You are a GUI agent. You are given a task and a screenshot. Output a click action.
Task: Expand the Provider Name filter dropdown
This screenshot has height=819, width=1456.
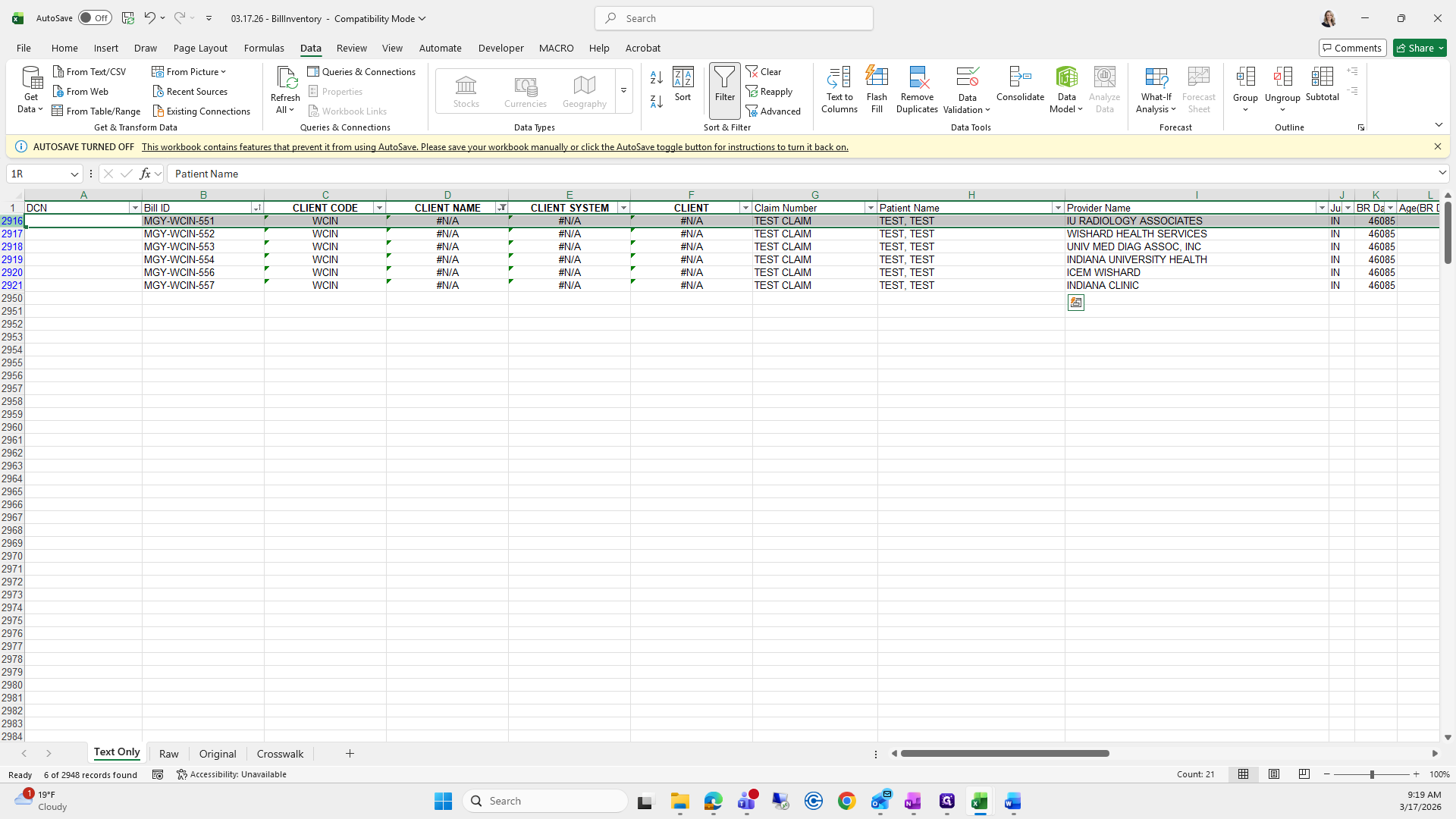1322,208
